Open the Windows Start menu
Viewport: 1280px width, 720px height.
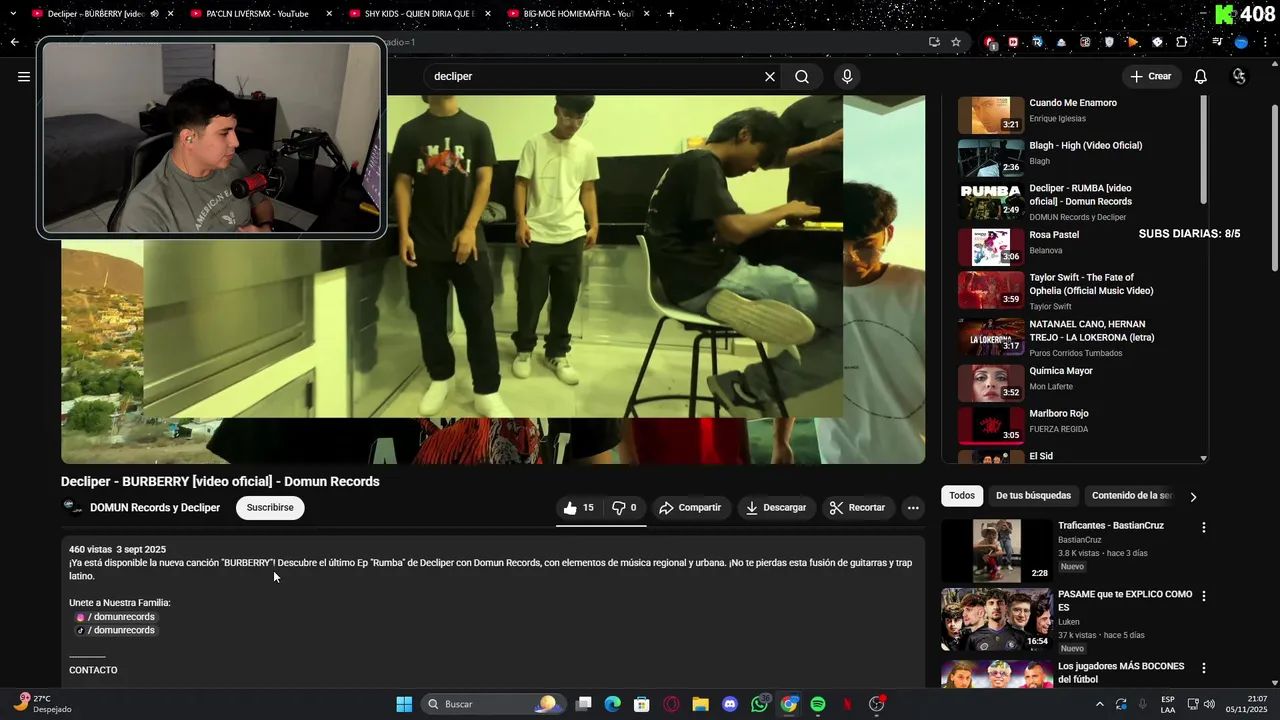click(404, 704)
